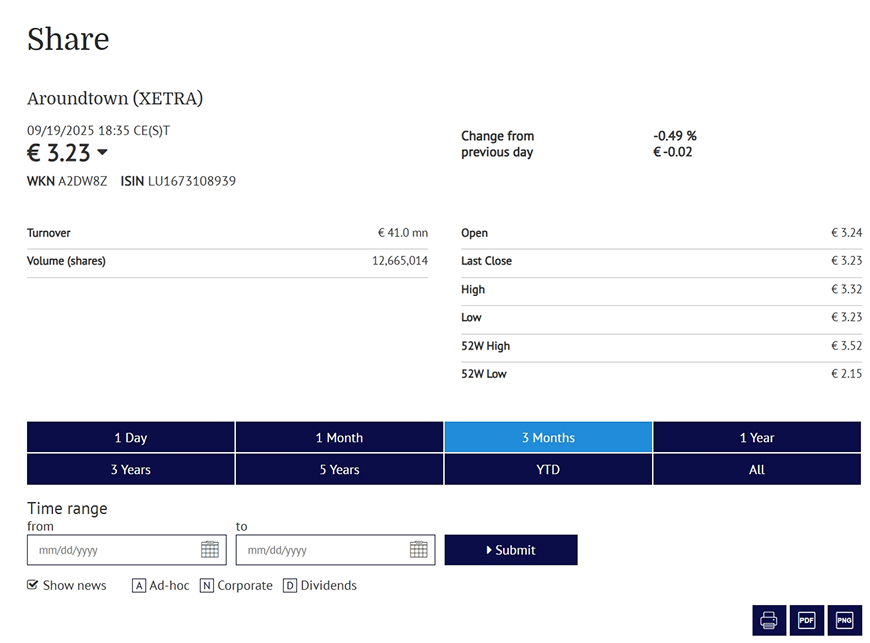Screen dimensions: 870x643
Task: Select the 3 Months chart period
Action: pyautogui.click(x=547, y=437)
